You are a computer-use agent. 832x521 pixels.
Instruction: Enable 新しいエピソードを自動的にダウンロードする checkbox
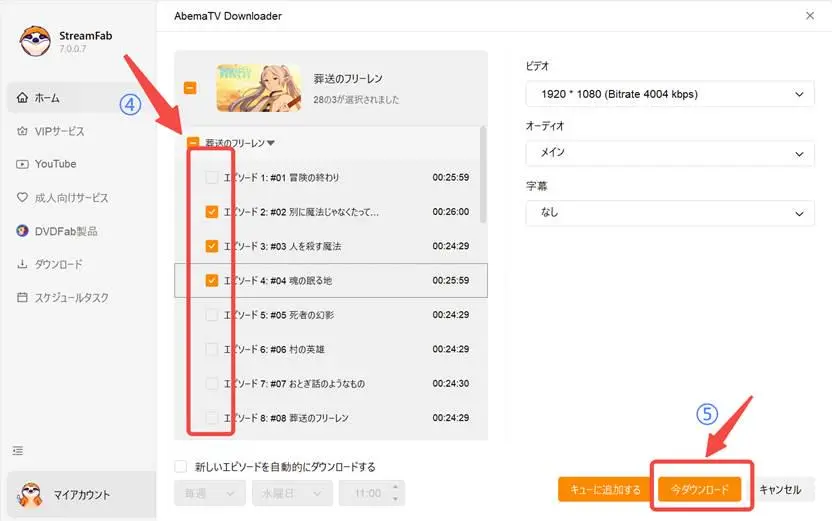tap(181, 466)
